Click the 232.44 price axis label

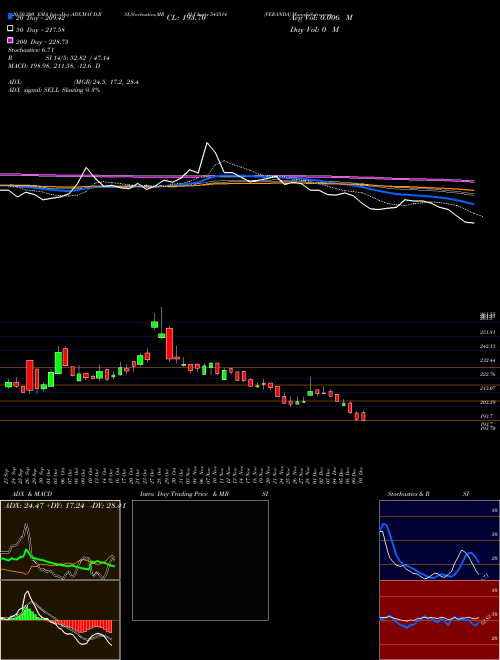(x=488, y=360)
